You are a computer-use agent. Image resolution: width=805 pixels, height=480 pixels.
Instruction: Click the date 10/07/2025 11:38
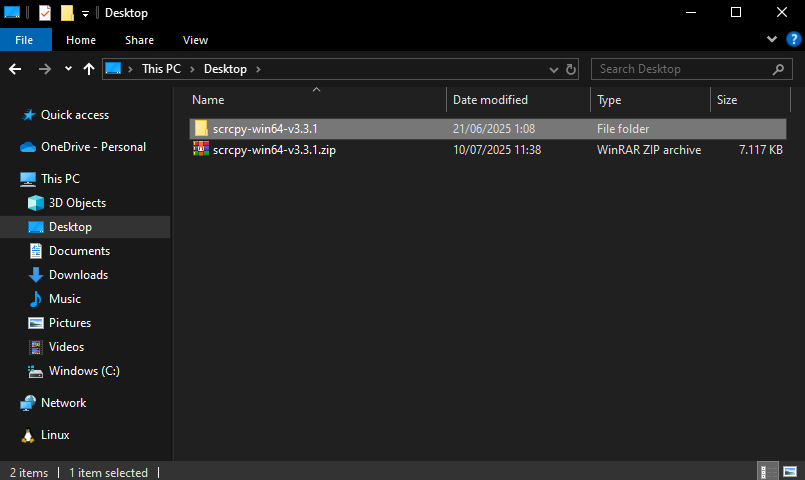[x=497, y=150]
